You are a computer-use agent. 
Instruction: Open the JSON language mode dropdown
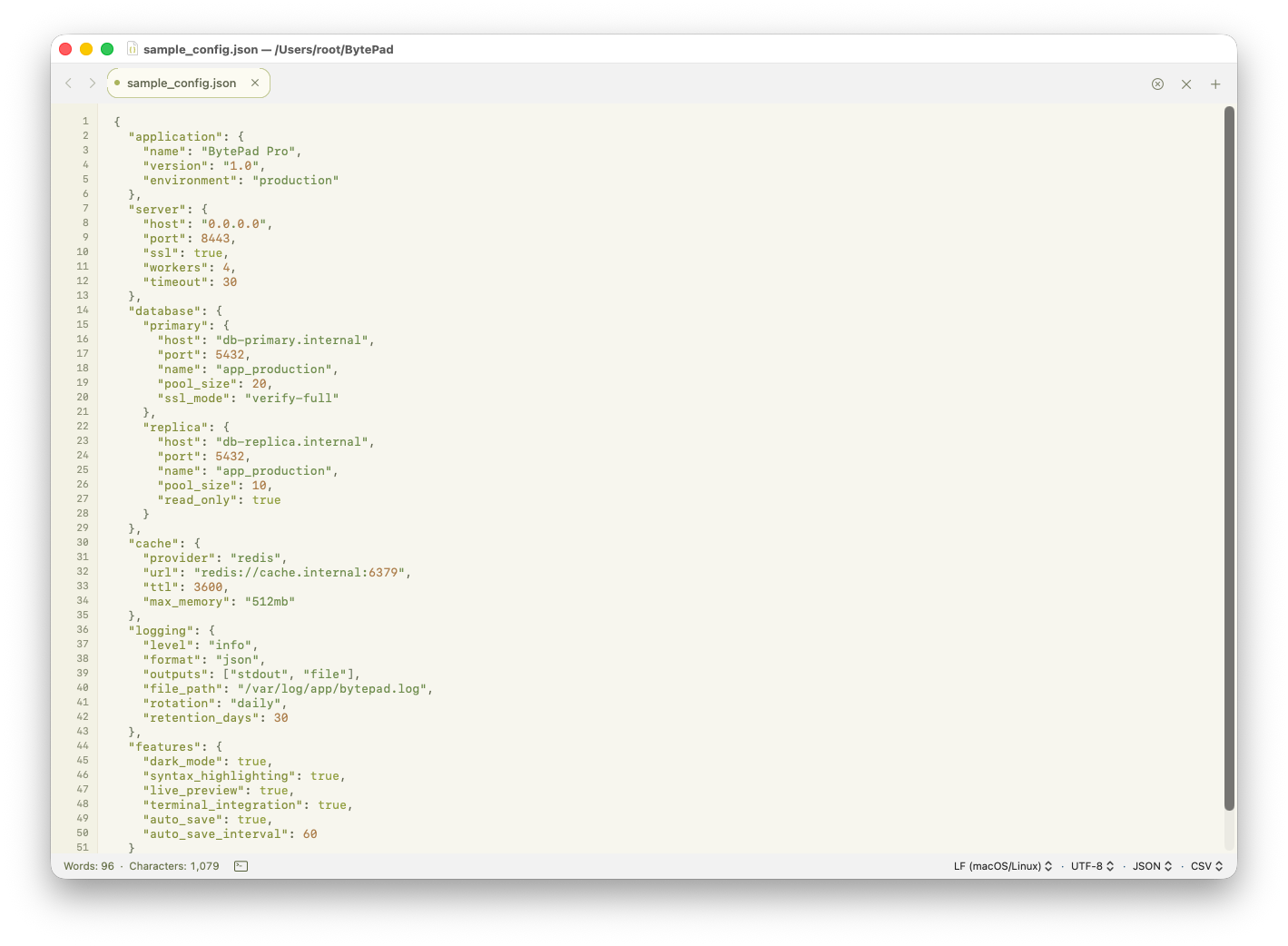coord(1152,865)
